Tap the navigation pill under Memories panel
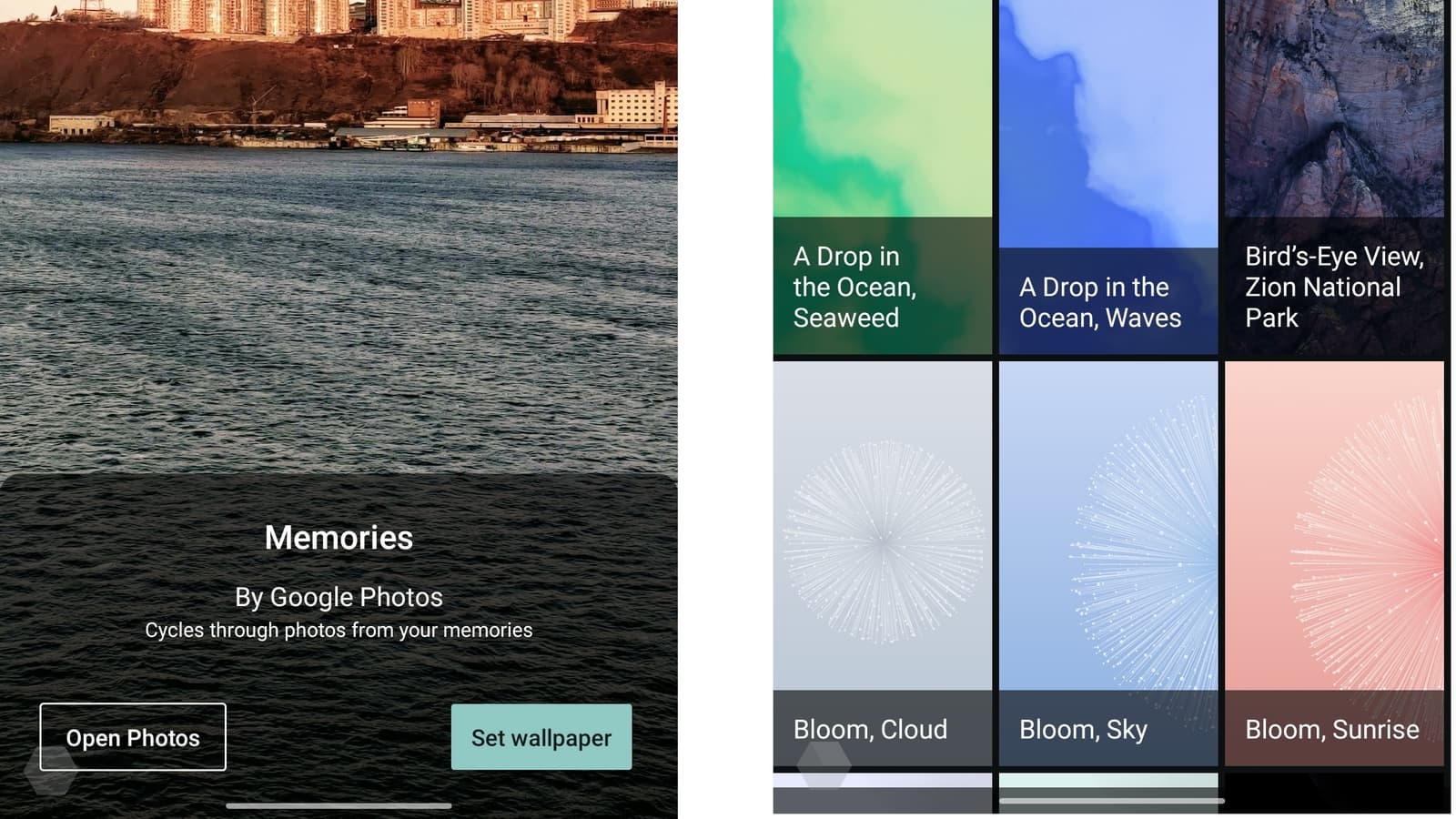This screenshot has height=819, width=1456. 339,805
